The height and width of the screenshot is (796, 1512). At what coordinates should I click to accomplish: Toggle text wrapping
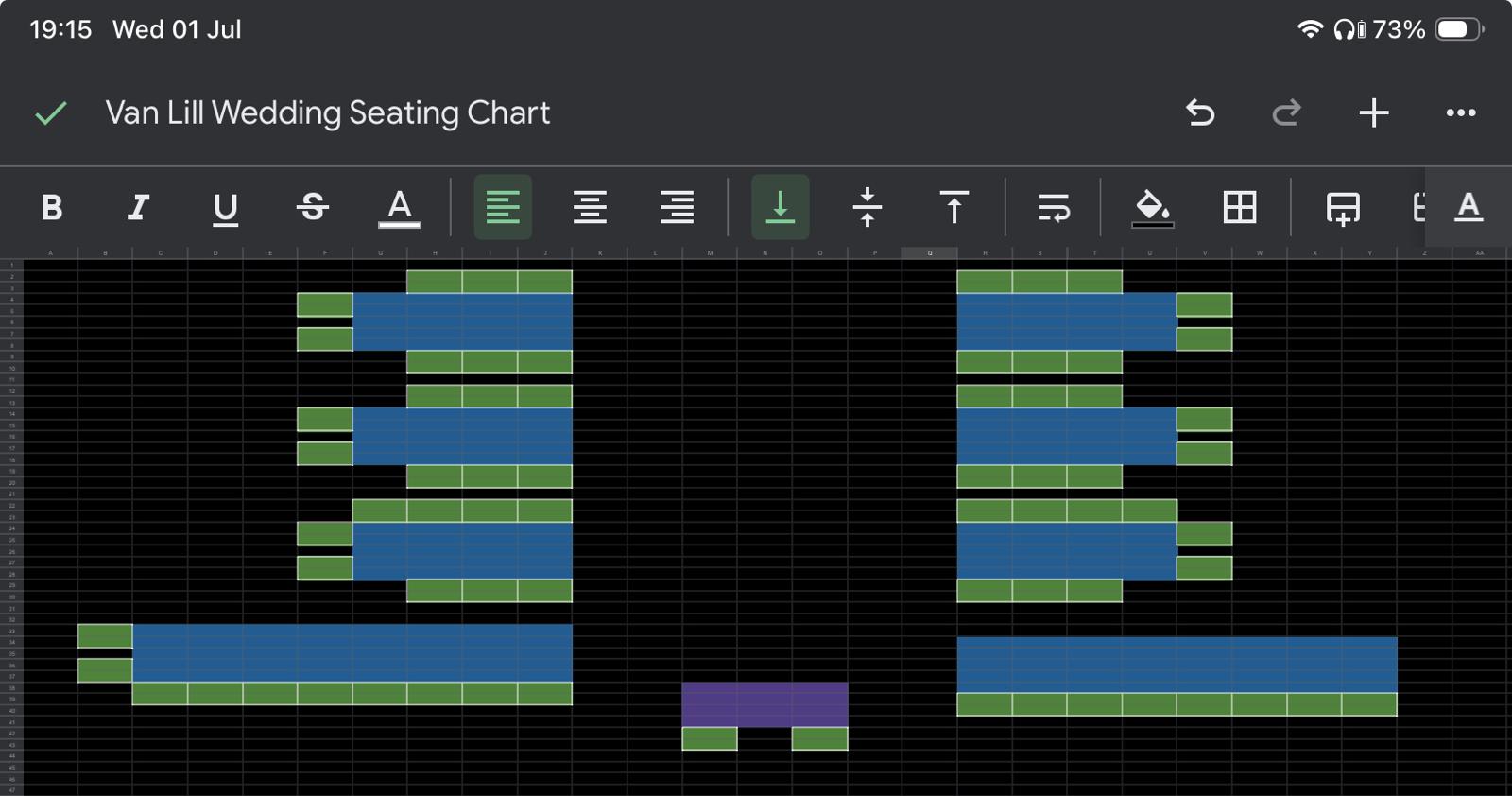1053,207
